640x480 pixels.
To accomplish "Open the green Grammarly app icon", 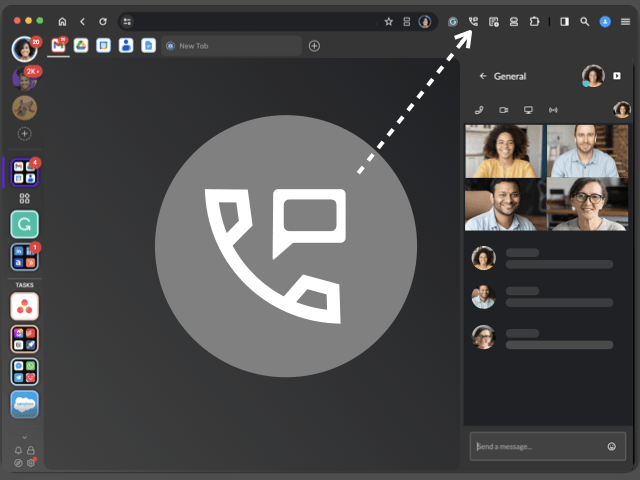I will point(24,224).
